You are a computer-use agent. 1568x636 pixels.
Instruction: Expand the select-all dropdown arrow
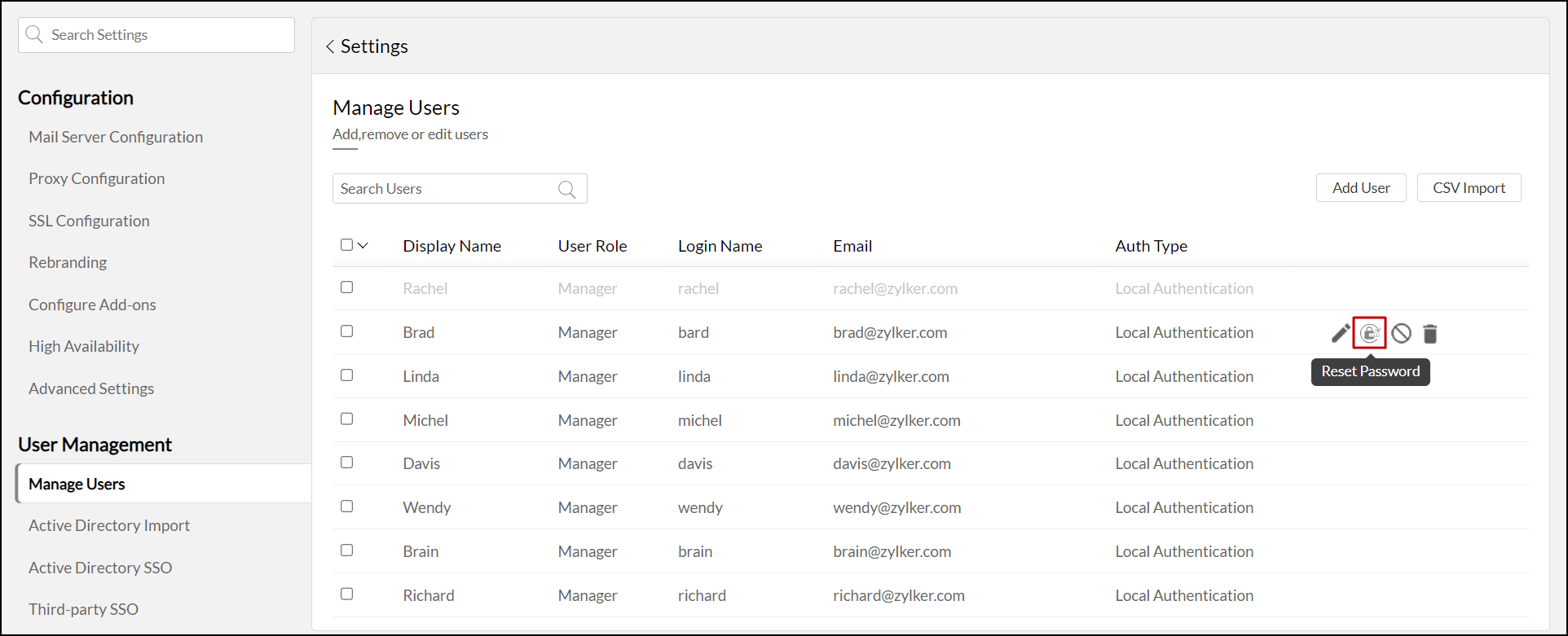point(363,245)
